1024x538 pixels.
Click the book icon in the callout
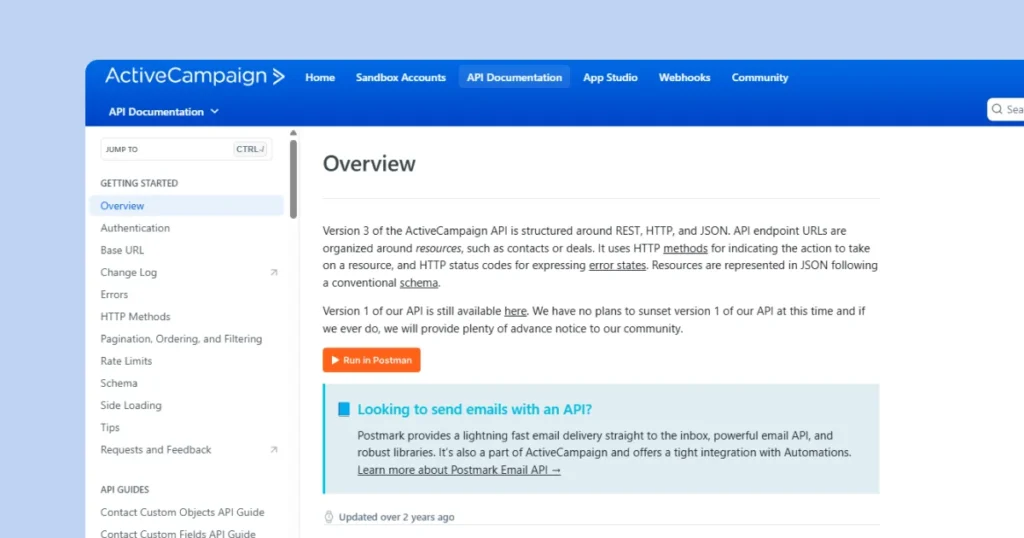(x=344, y=409)
